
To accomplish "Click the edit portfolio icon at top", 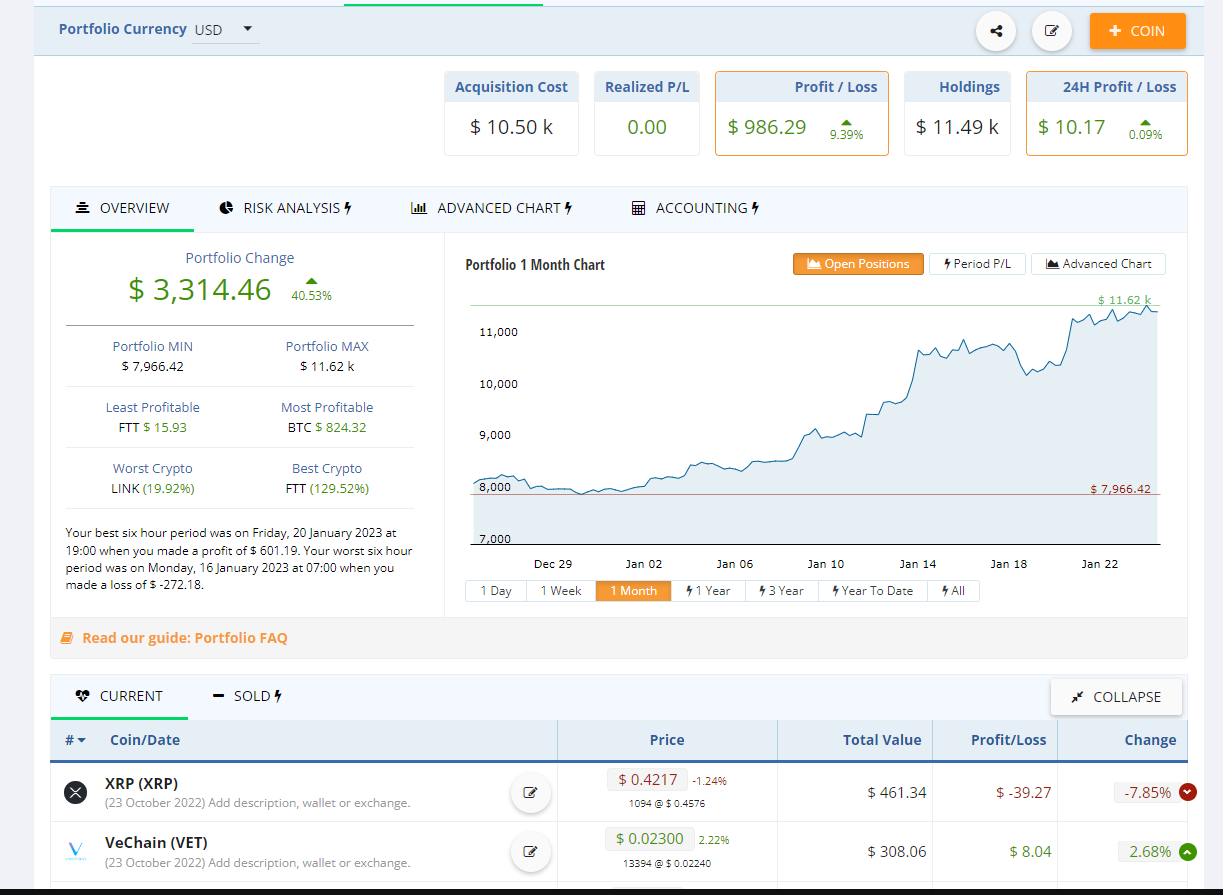I will pyautogui.click(x=1051, y=31).
